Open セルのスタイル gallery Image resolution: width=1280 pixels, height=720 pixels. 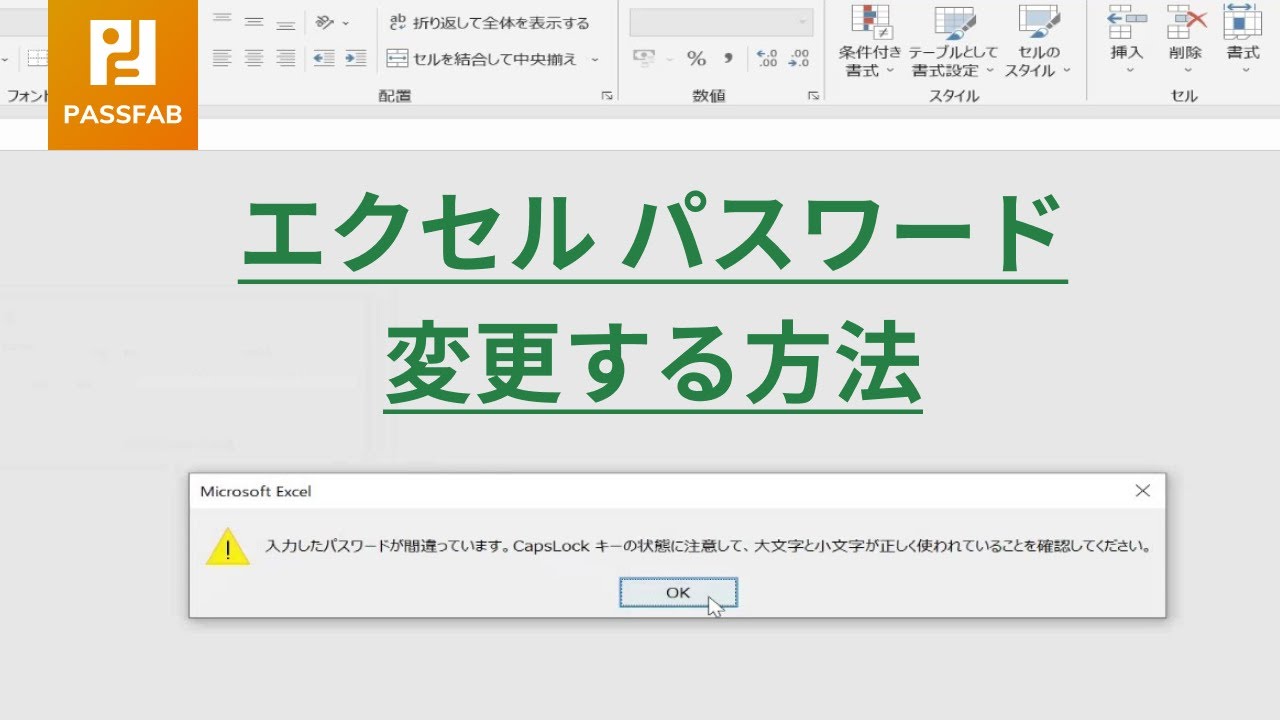(1037, 42)
